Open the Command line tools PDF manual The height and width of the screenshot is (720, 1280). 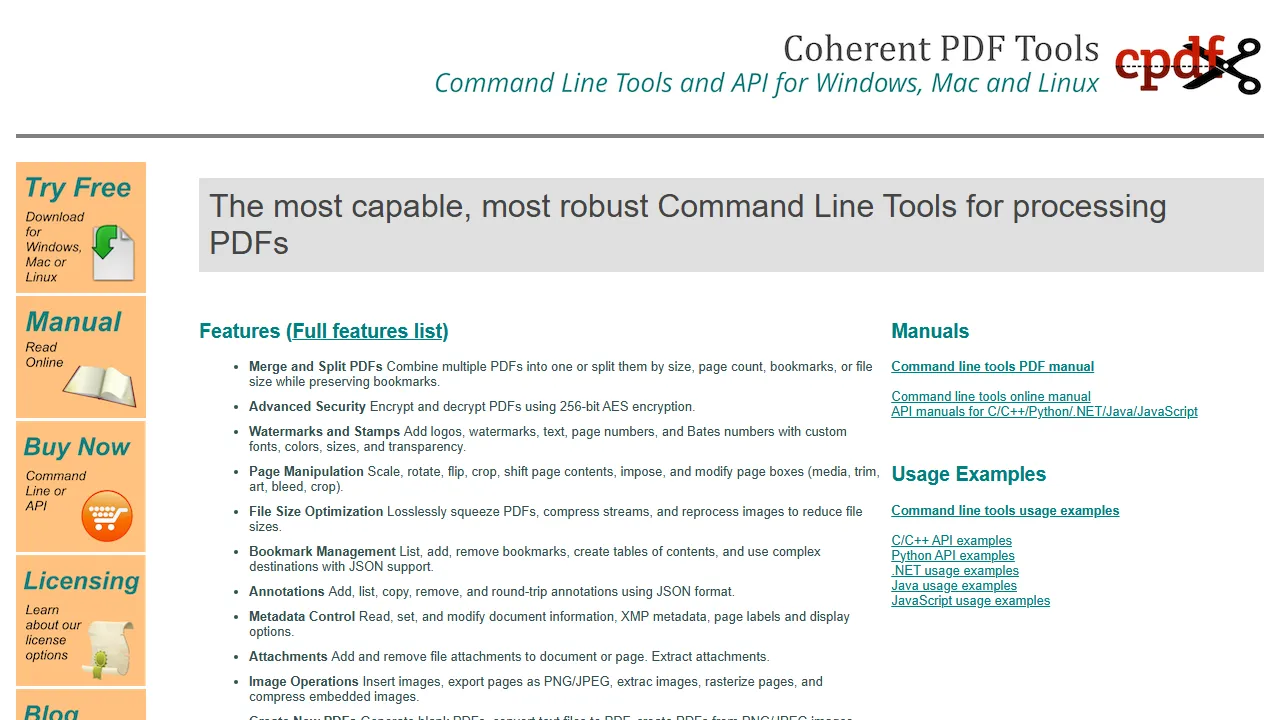[992, 366]
